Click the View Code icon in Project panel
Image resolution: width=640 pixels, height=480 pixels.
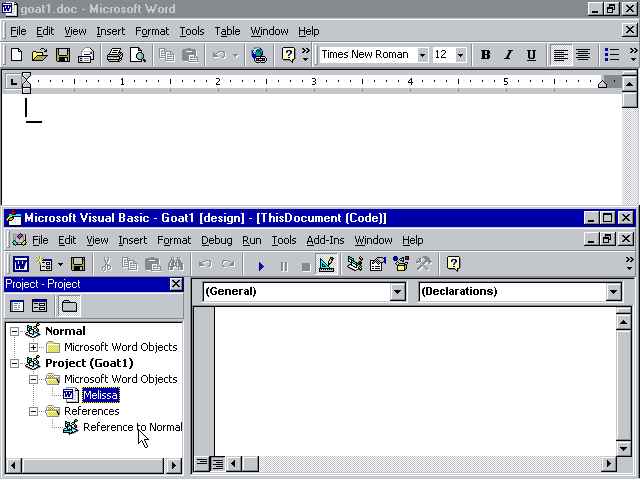(x=17, y=306)
